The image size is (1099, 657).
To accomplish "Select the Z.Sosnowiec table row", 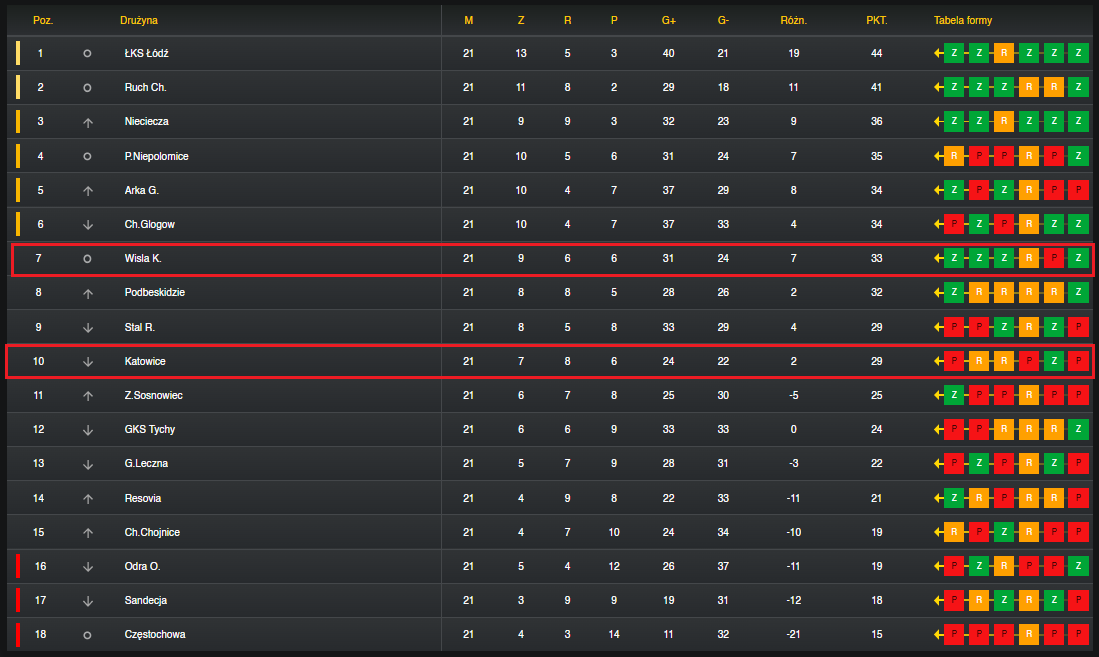I will pyautogui.click(x=550, y=395).
